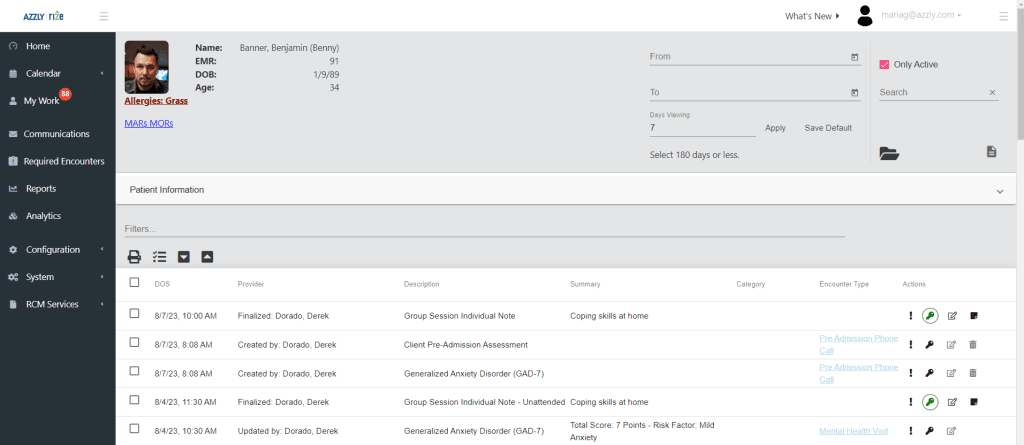Image resolution: width=1024 pixels, height=445 pixels.
Task: Open the folder icon below the Search field
Action: 889,153
